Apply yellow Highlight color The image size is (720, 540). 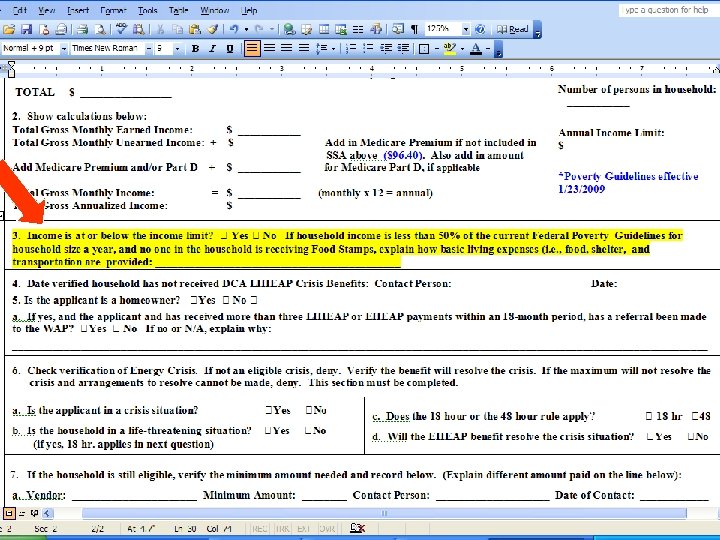(x=450, y=48)
